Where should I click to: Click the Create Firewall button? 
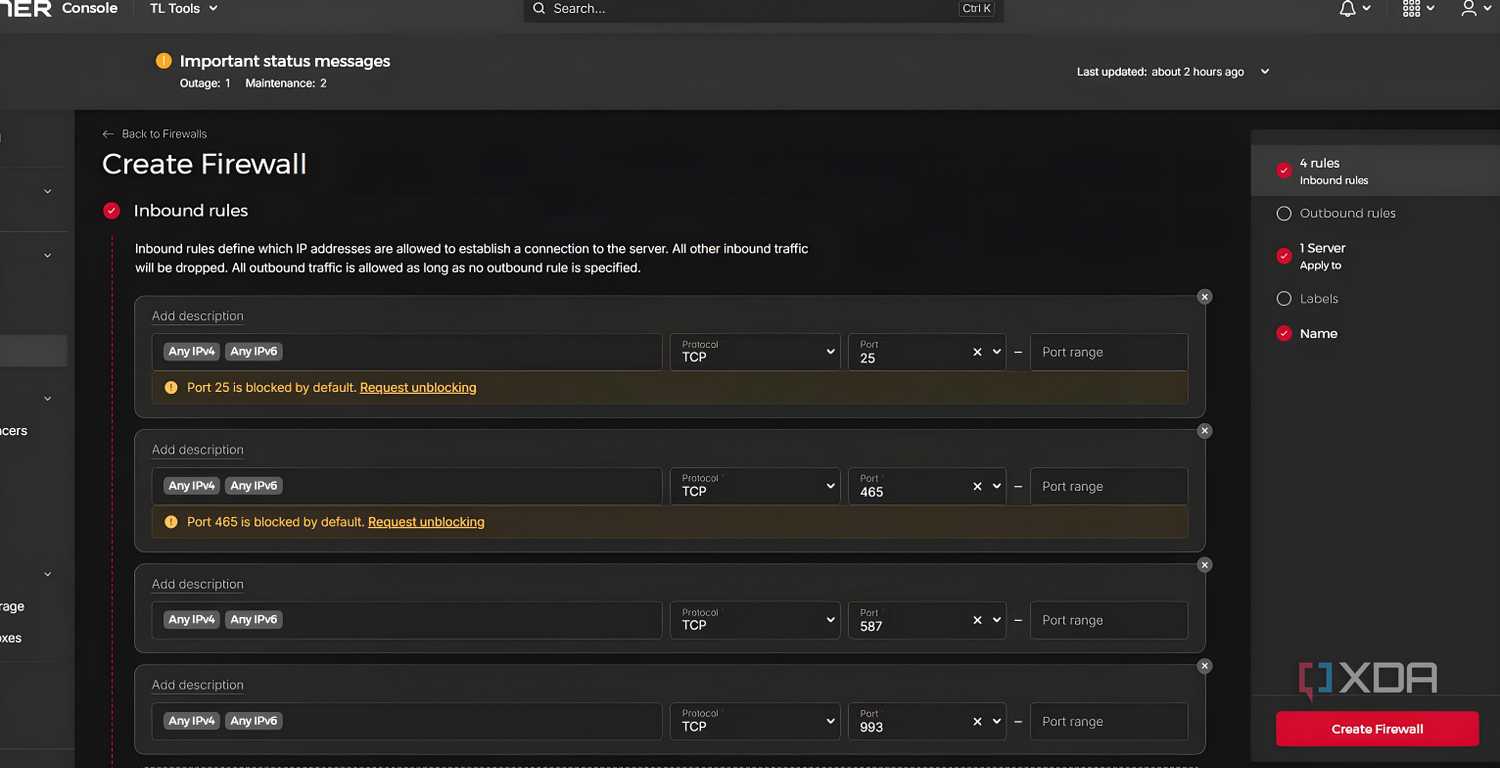pyautogui.click(x=1377, y=729)
